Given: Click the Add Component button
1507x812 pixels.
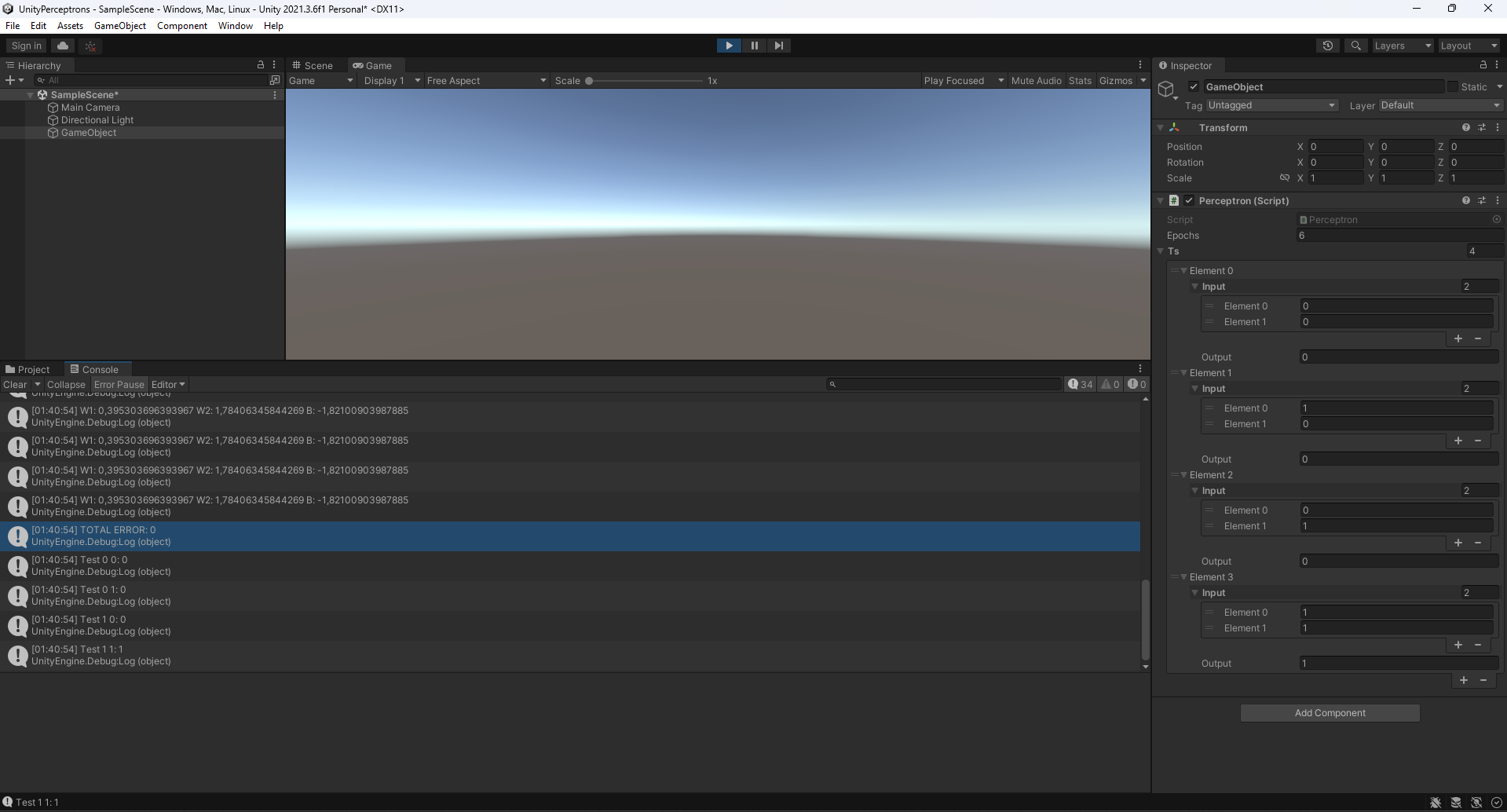Looking at the screenshot, I should click(x=1330, y=712).
